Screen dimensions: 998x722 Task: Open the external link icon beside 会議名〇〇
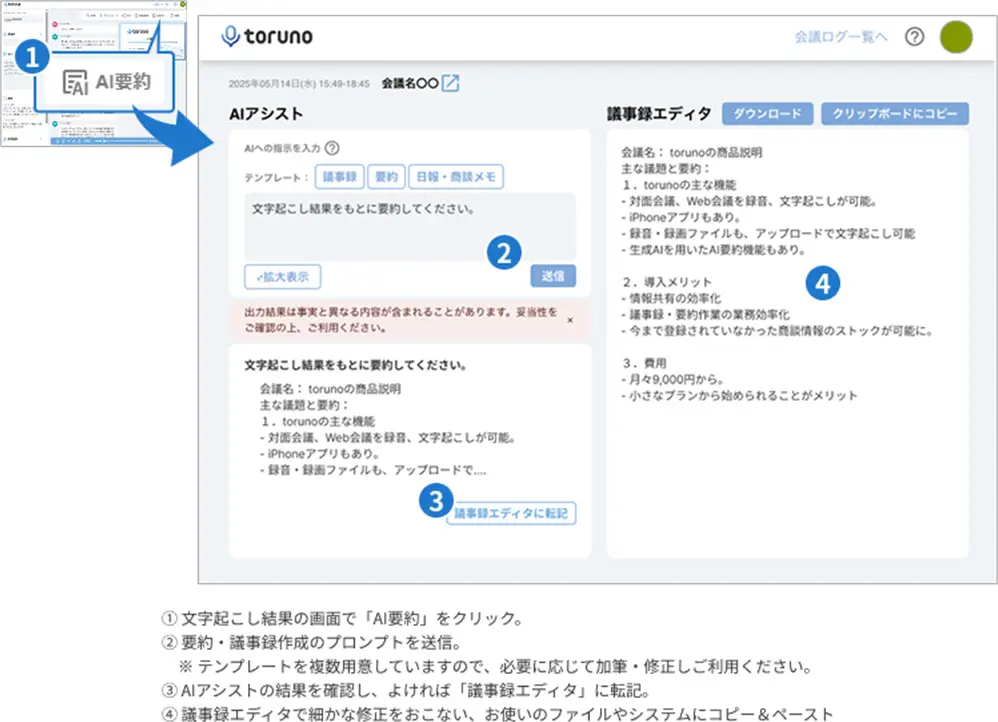coord(451,84)
